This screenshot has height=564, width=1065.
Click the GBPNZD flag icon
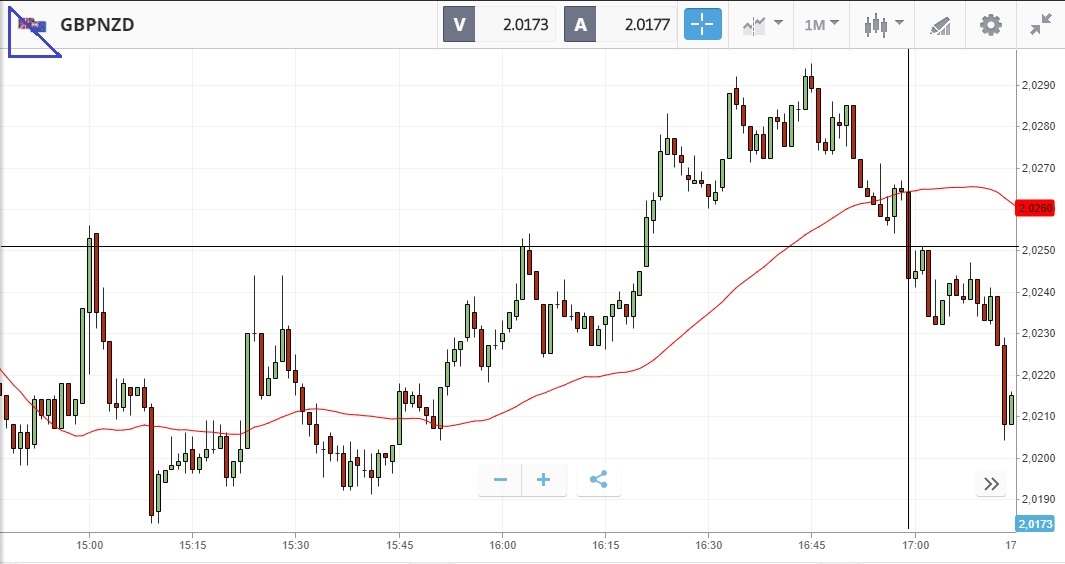click(29, 25)
